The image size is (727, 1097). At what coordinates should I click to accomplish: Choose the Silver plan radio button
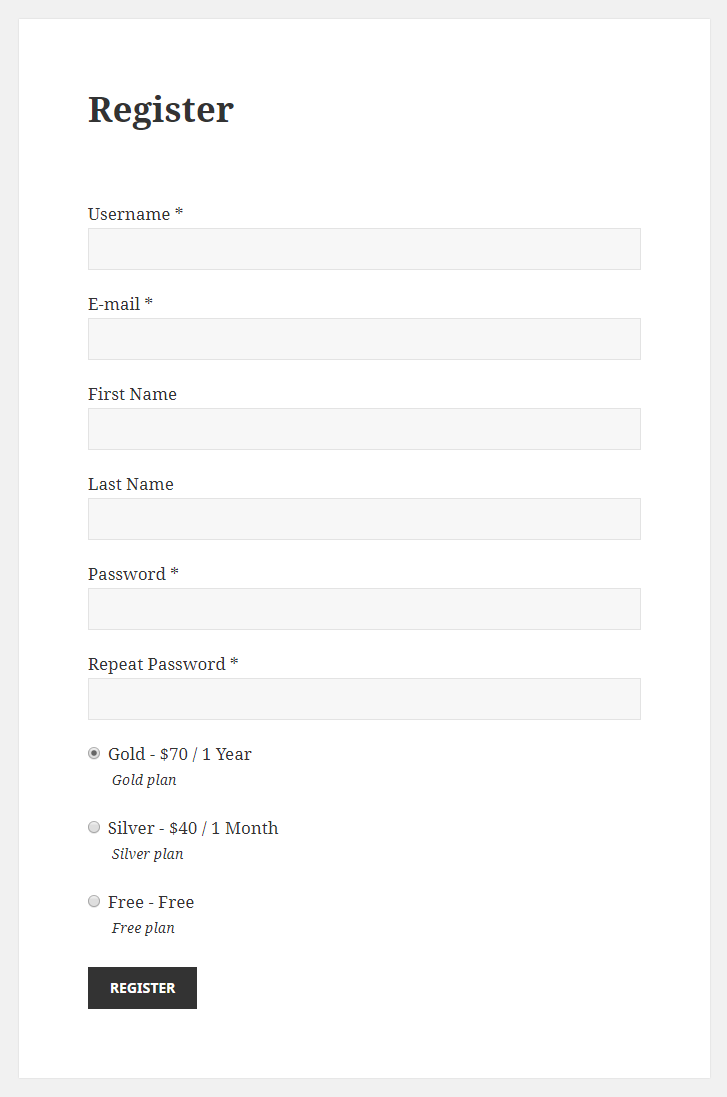point(94,828)
